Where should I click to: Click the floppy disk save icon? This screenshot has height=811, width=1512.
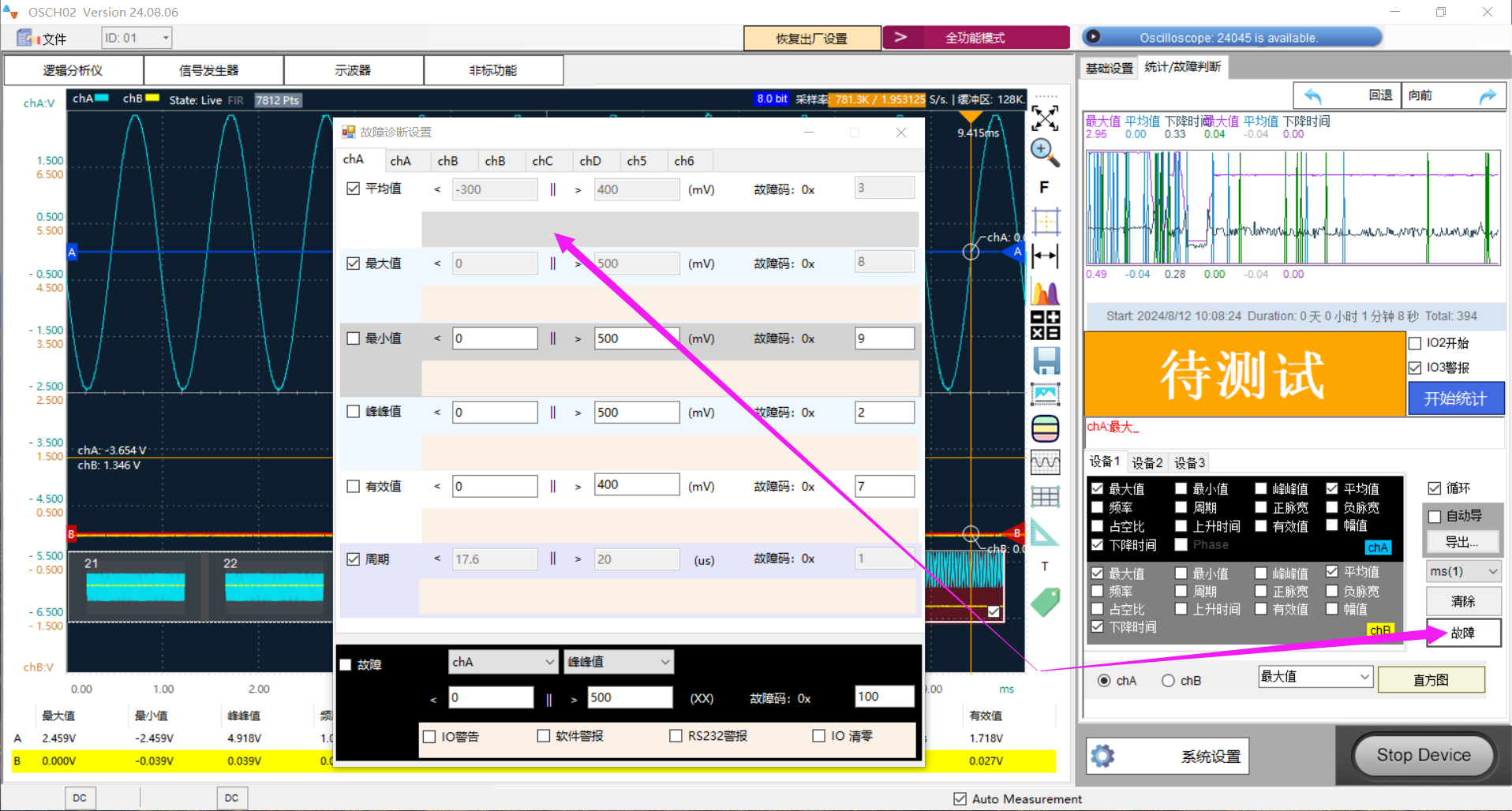point(1046,361)
